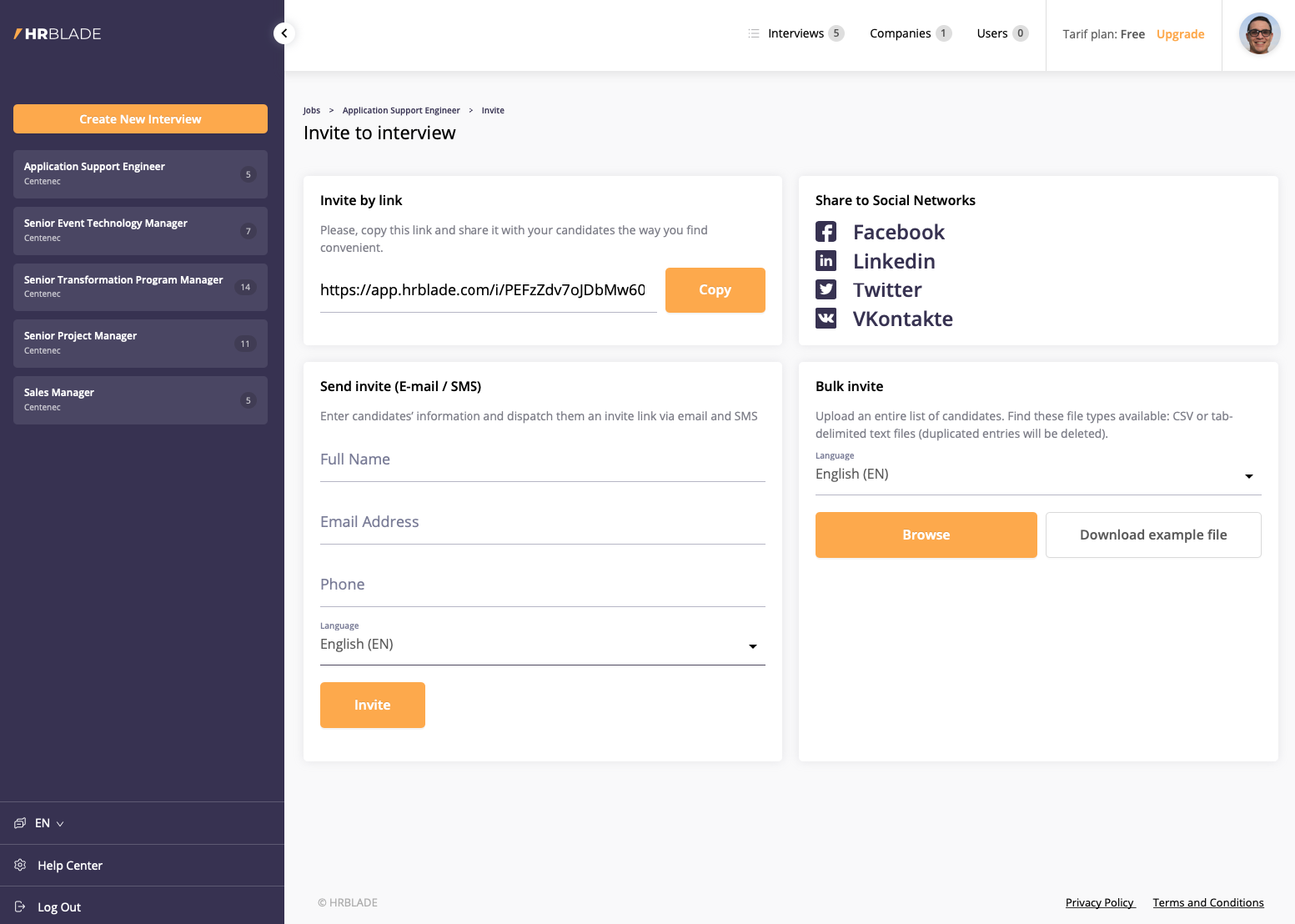1295x924 pixels.
Task: Click the Upgrade plan link
Action: (1180, 34)
